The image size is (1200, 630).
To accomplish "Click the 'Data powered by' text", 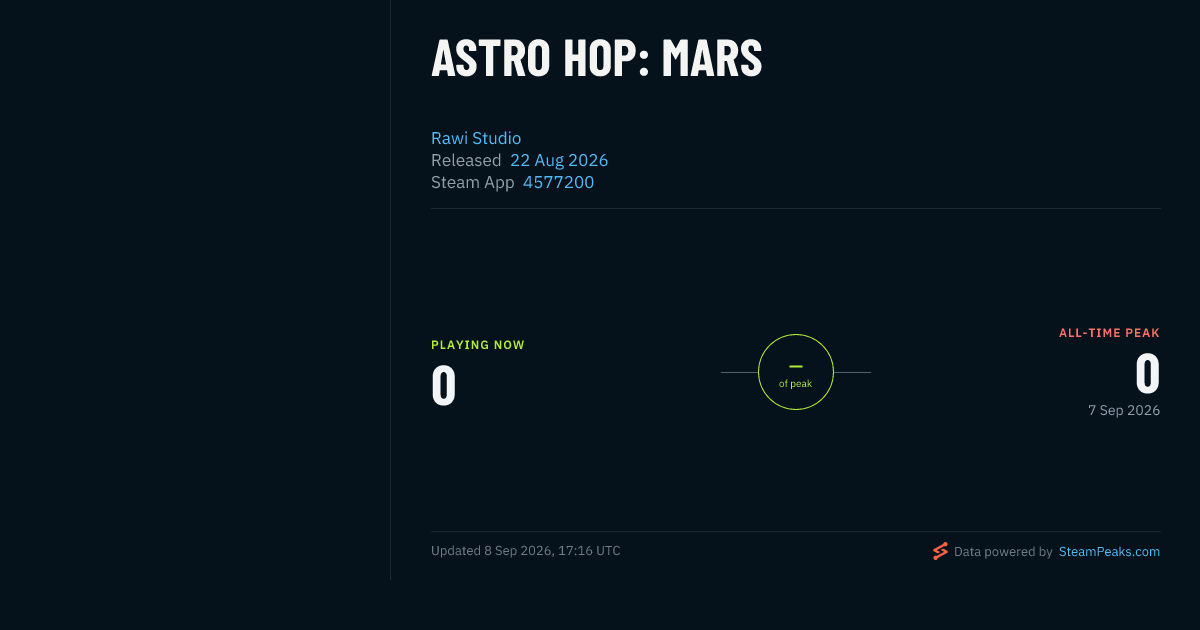I will [x=1003, y=551].
